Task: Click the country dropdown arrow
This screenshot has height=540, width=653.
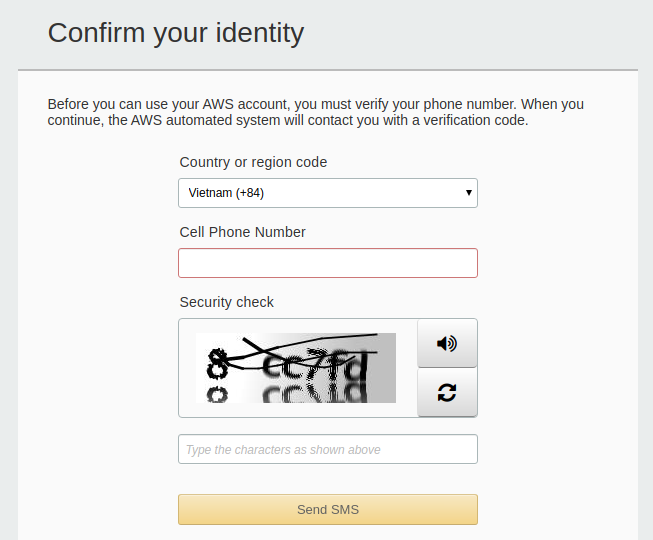Action: (469, 193)
